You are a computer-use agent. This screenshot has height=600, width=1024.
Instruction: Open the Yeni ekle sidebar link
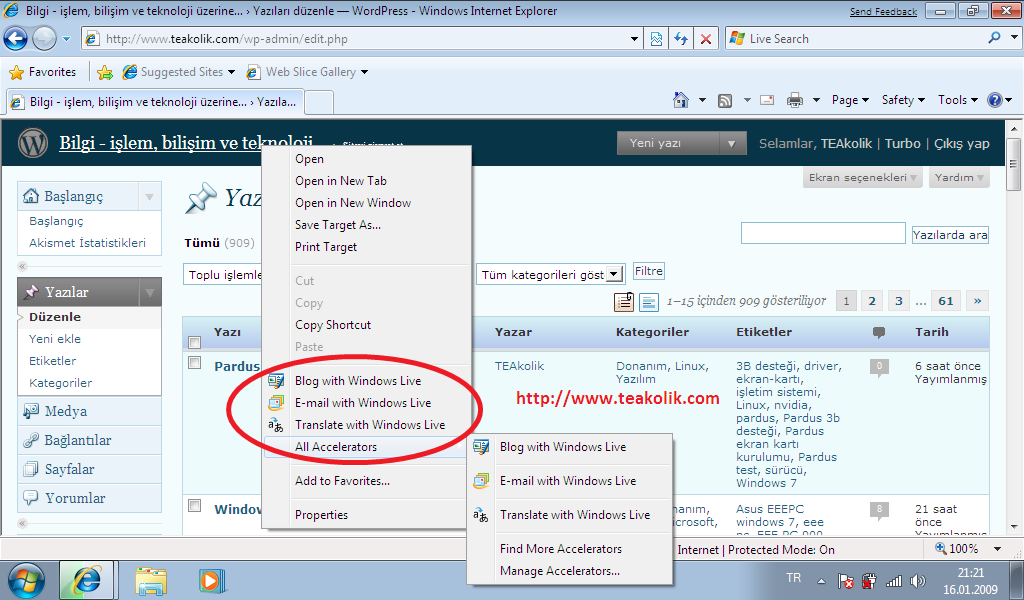[55, 339]
